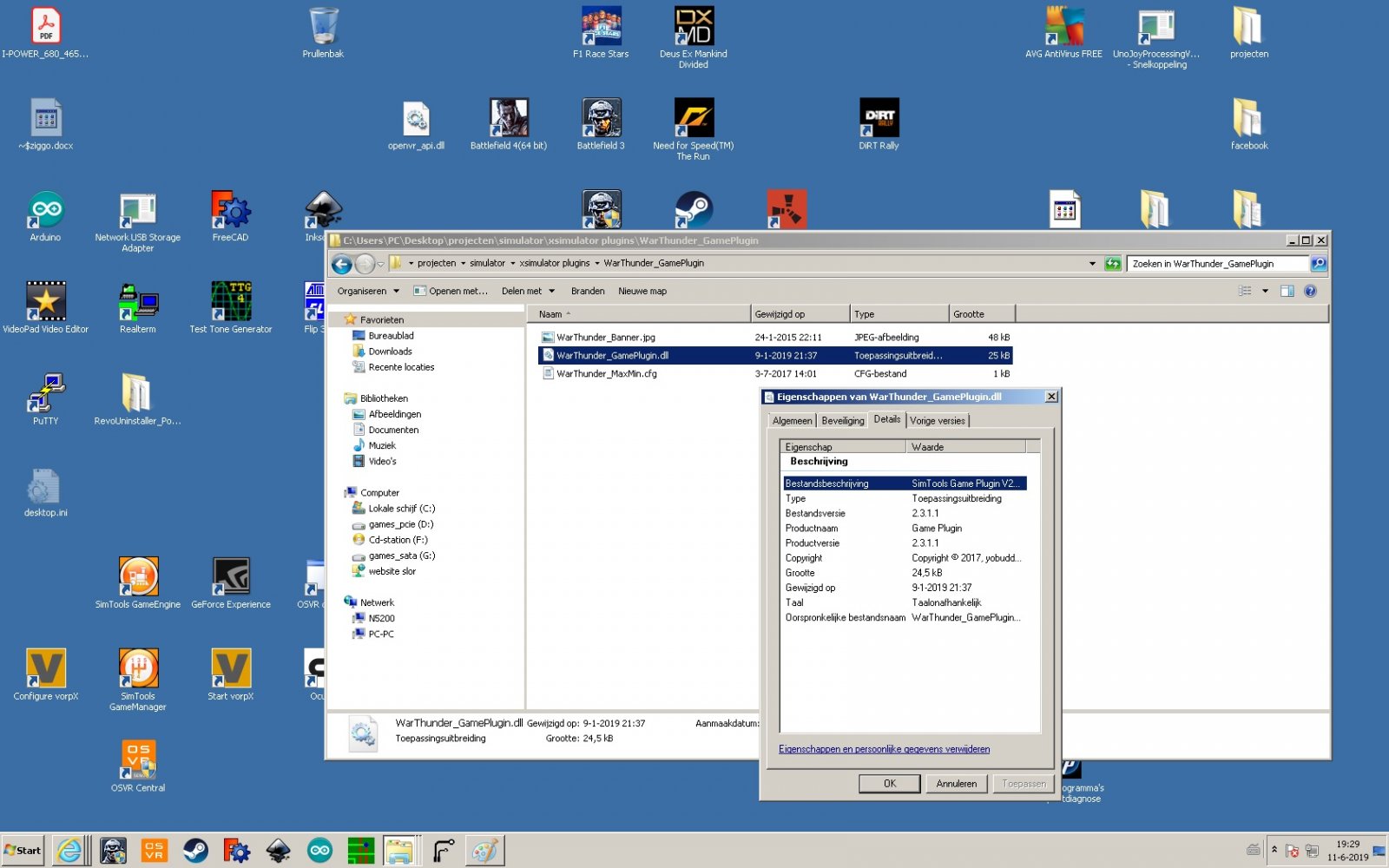Open the projecten folder on desktop
The image size is (1389, 868).
click(x=1249, y=33)
